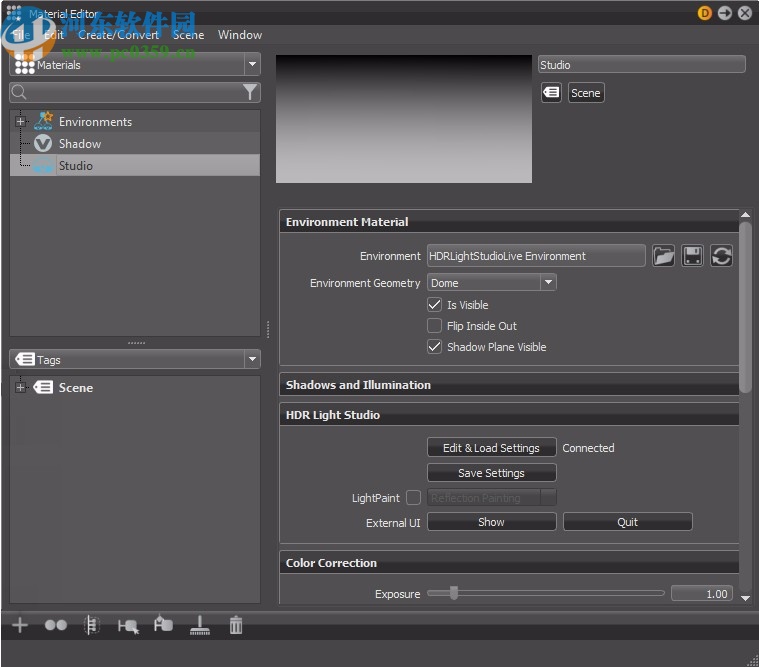Image resolution: width=759 pixels, height=667 pixels.
Task: Click the orange D icon in title bar
Action: (704, 13)
